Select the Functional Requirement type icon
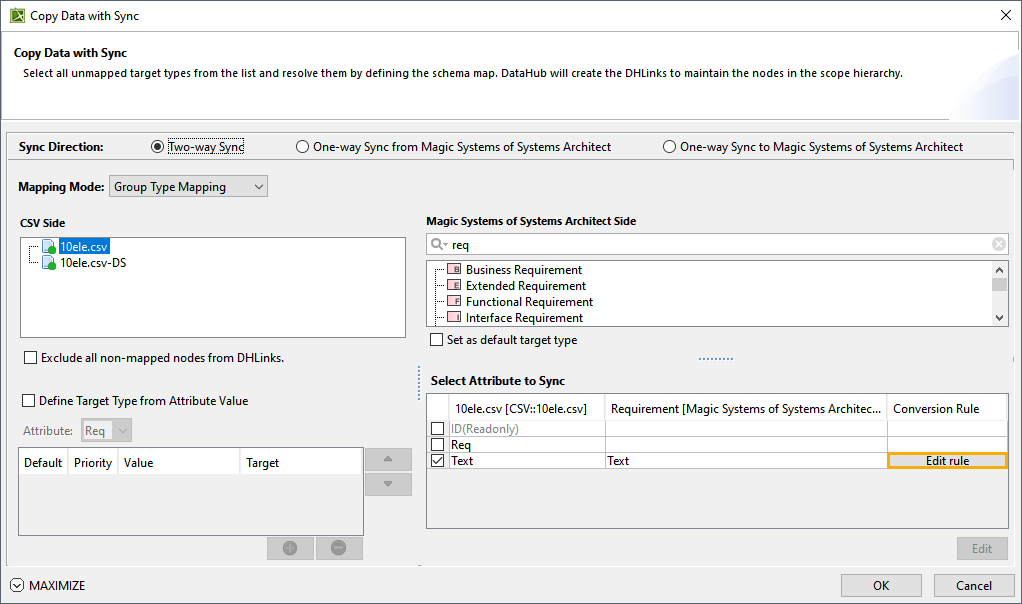The height and width of the screenshot is (604, 1022). pos(453,302)
